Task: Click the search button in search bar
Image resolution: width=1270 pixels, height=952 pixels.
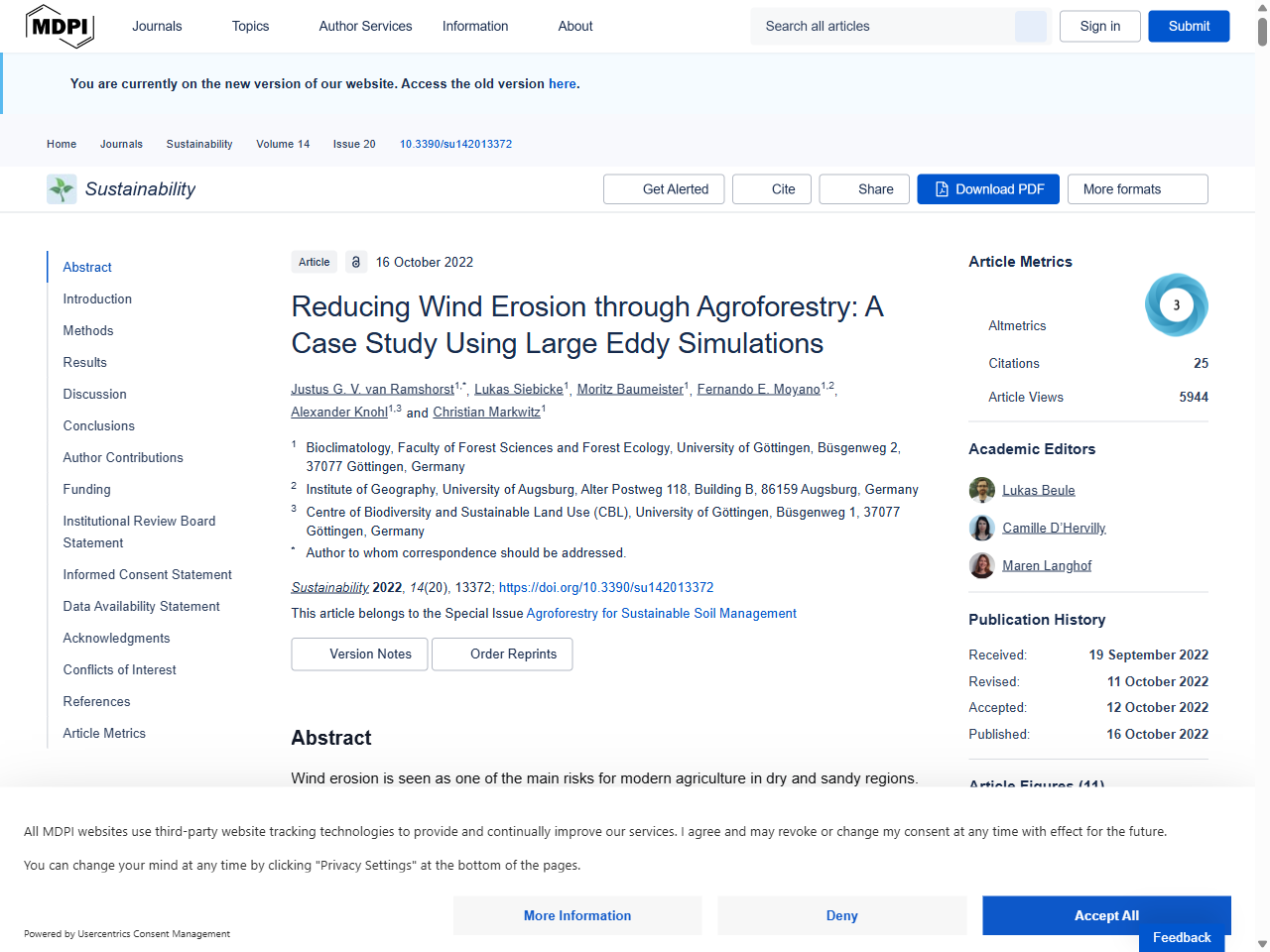Action: [x=1030, y=27]
